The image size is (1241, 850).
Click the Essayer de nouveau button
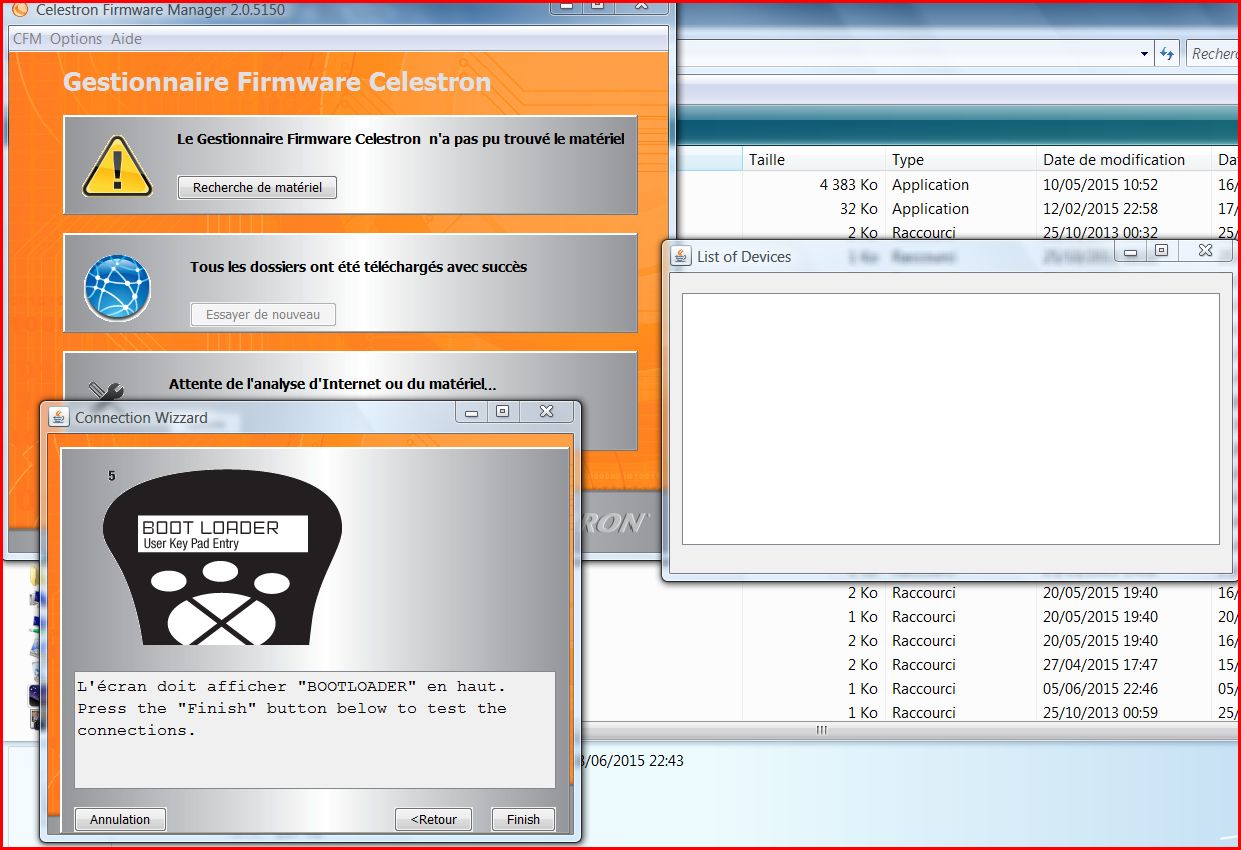pos(263,314)
